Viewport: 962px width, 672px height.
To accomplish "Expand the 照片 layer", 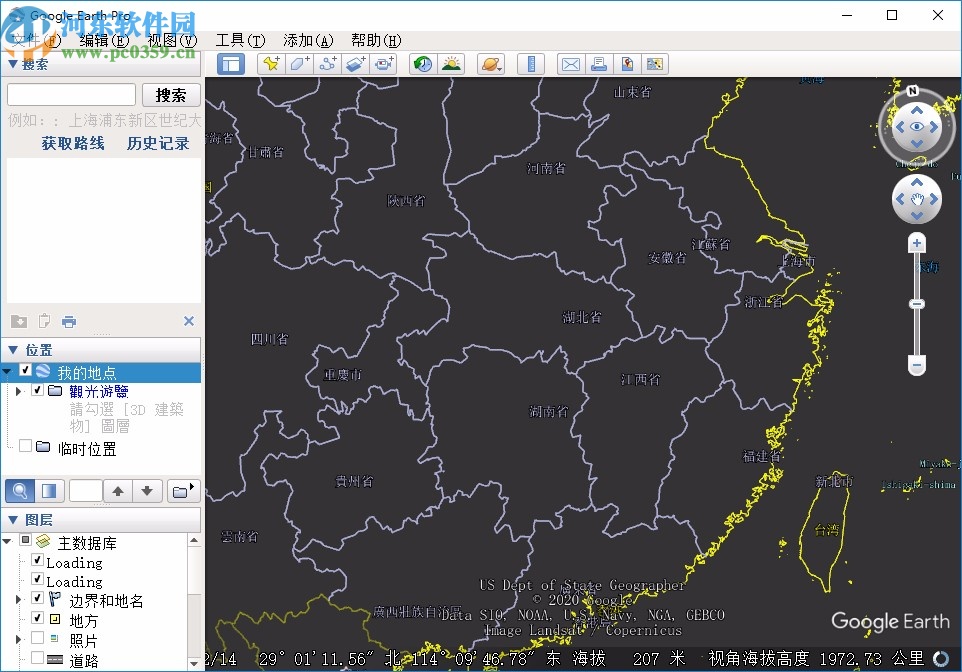I will (x=18, y=639).
